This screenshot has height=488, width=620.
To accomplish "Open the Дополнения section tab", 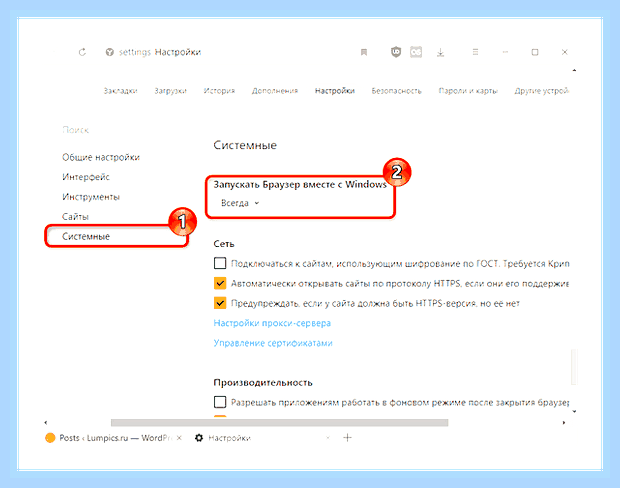I will (275, 91).
